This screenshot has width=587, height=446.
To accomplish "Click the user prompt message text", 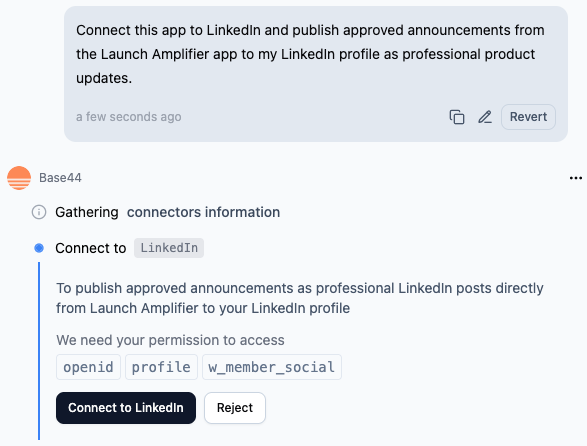I will click(x=310, y=54).
